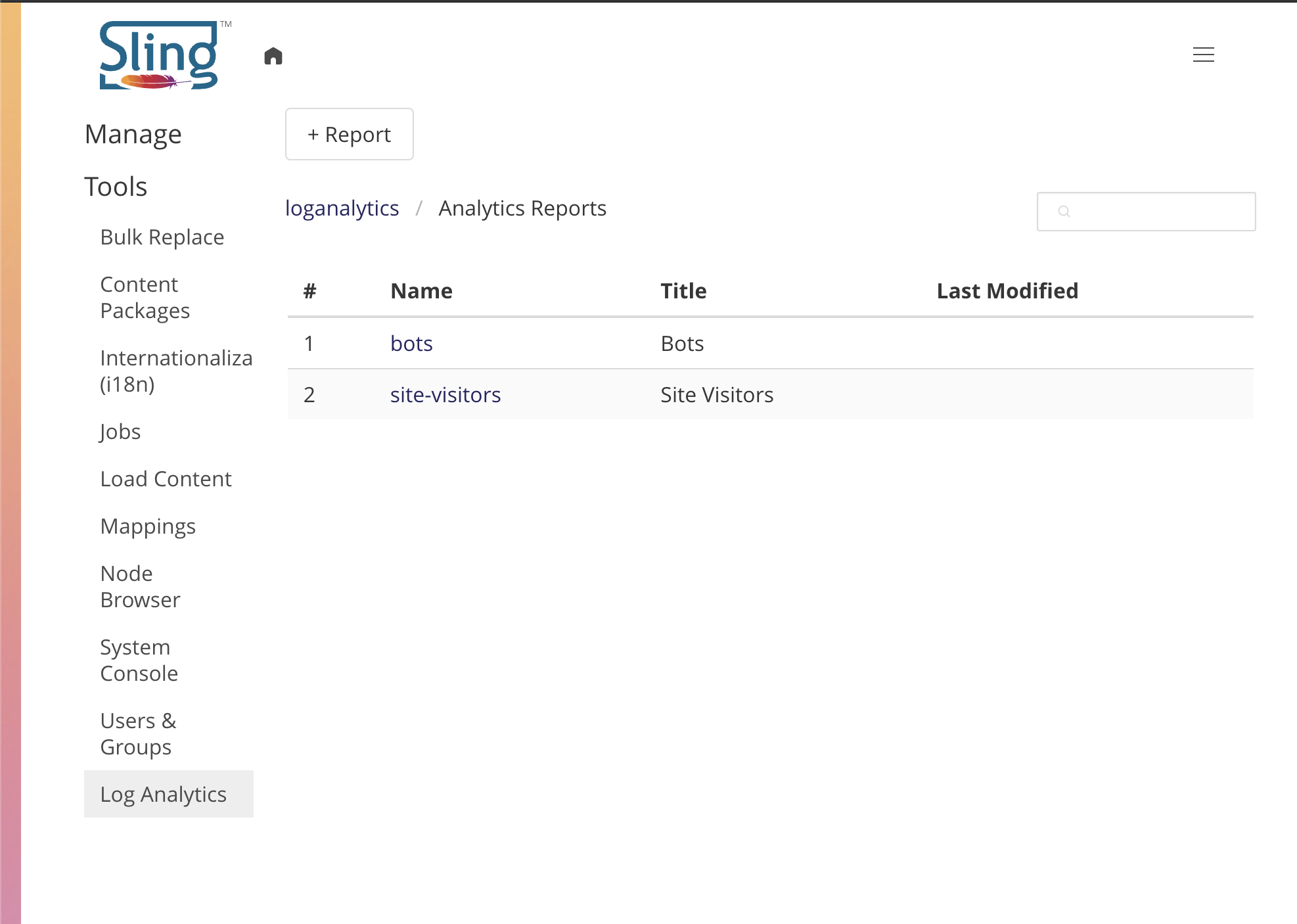Click the search magnifier icon

click(x=1064, y=212)
